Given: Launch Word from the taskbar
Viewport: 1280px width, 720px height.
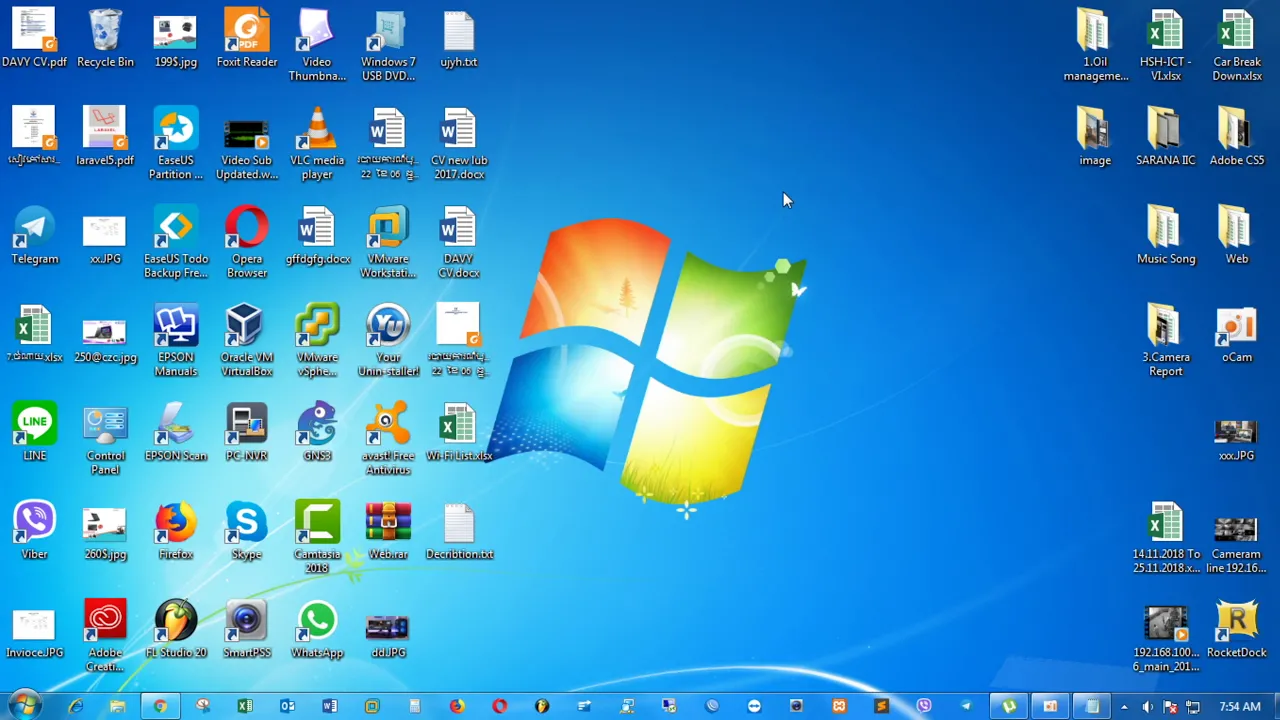Looking at the screenshot, I should (x=329, y=706).
